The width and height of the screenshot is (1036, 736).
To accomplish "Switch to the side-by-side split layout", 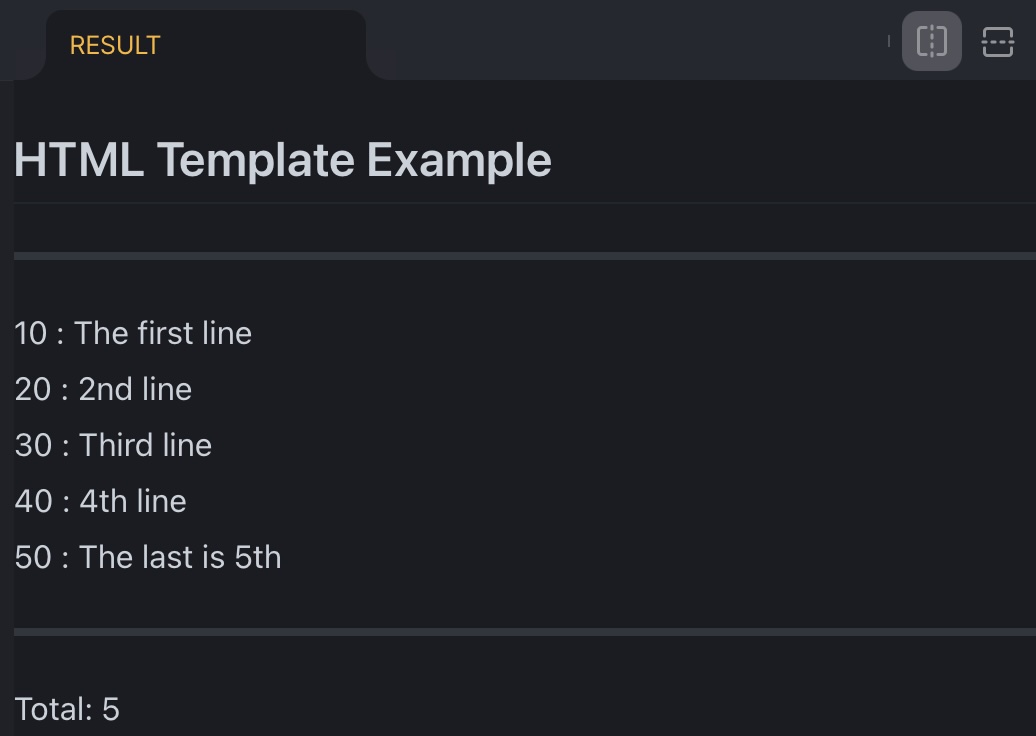I will coord(931,42).
